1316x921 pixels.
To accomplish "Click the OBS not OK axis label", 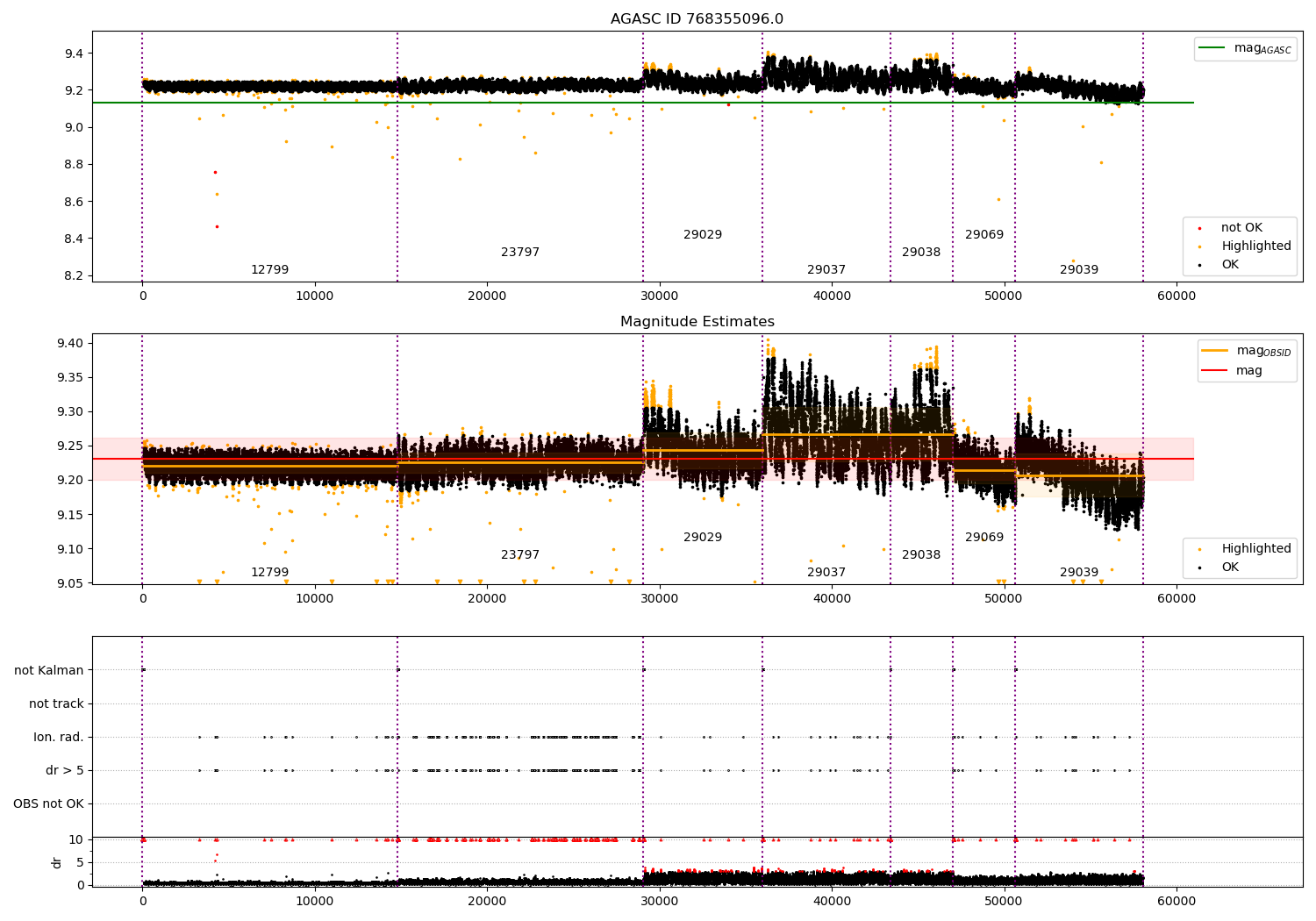I will (x=48, y=804).
